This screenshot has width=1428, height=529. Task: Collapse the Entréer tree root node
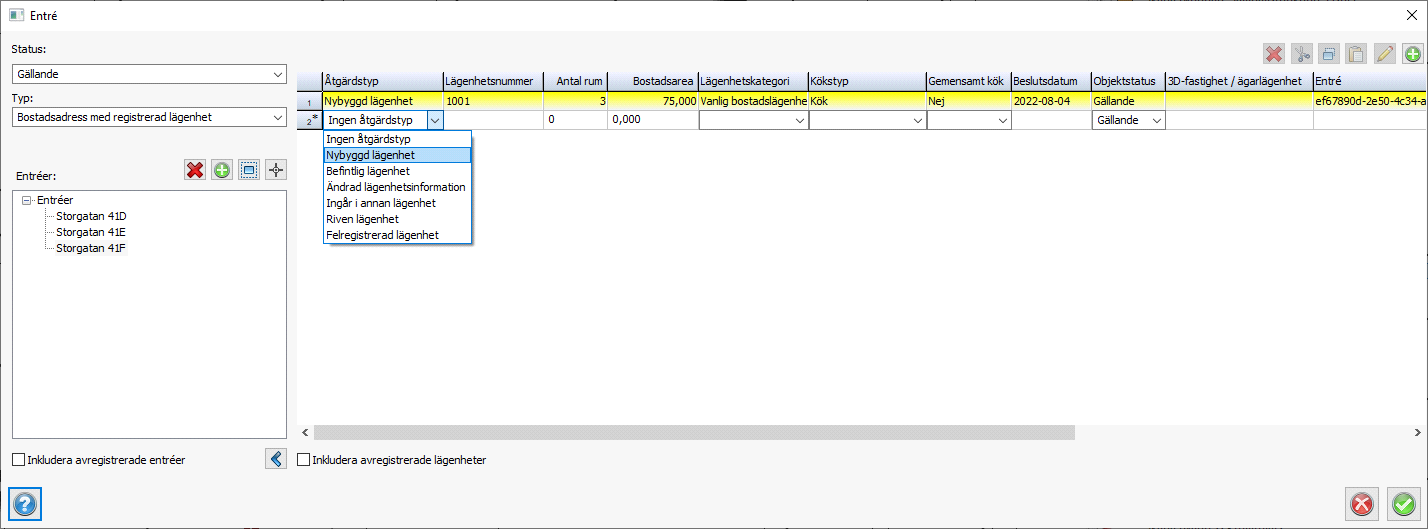click(26, 200)
